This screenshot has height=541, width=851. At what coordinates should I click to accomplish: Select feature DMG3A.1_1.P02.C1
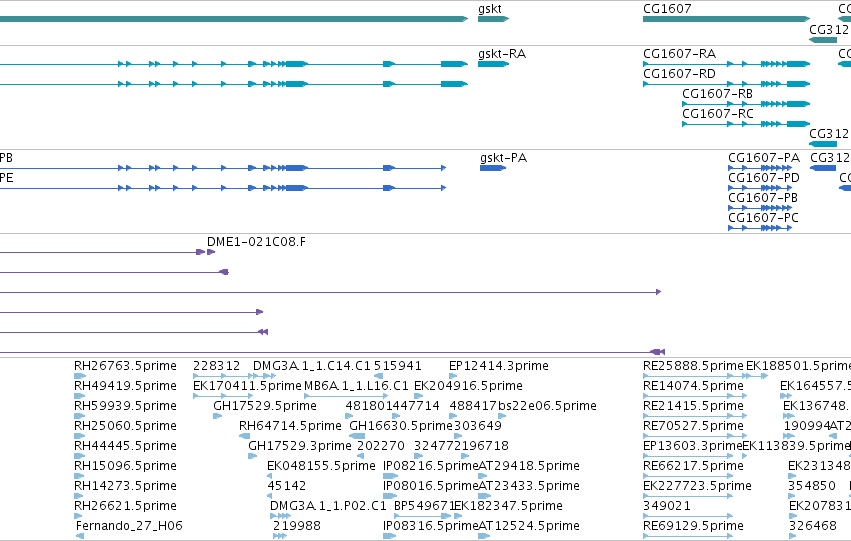pyautogui.click(x=328, y=506)
